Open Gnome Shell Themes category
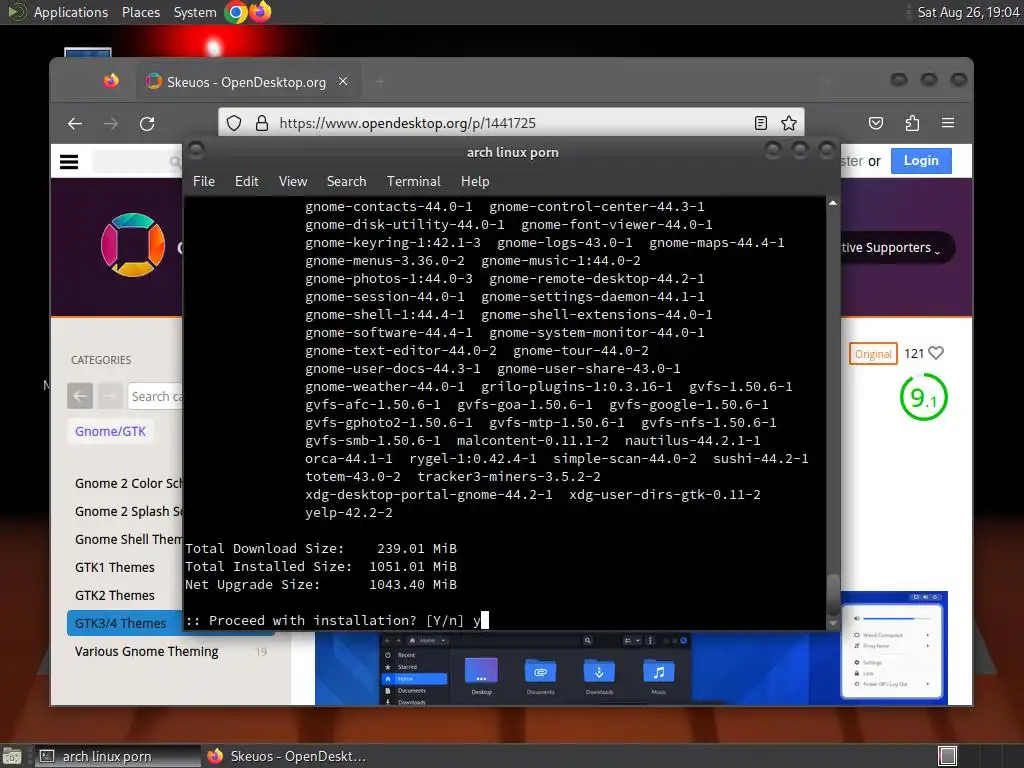Screen dimensions: 1024x768 [129, 539]
